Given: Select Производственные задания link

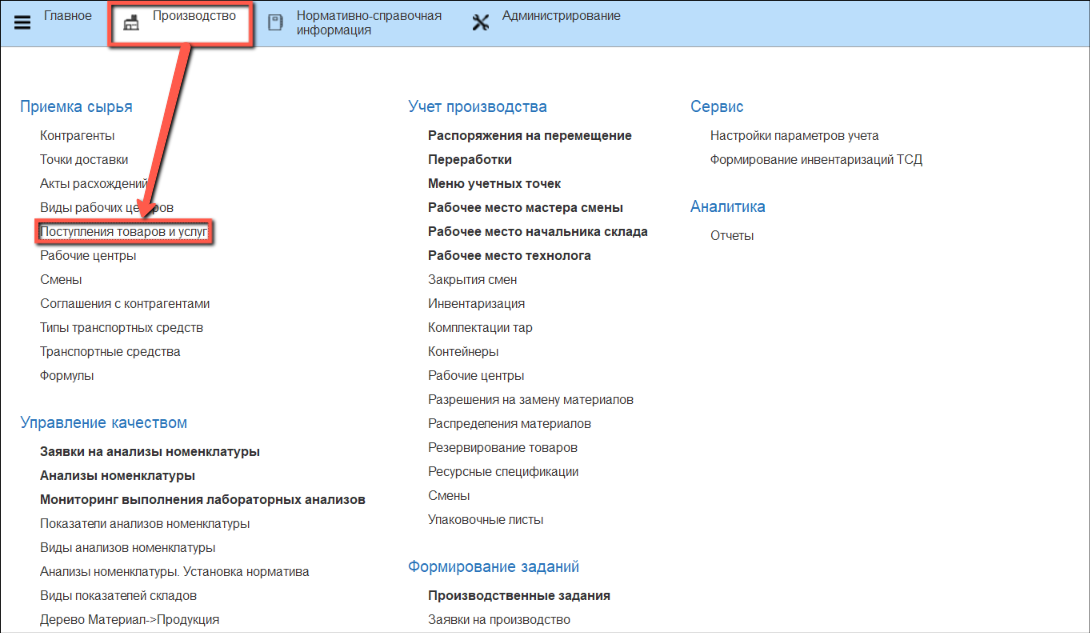Looking at the screenshot, I should pyautogui.click(x=519, y=596).
